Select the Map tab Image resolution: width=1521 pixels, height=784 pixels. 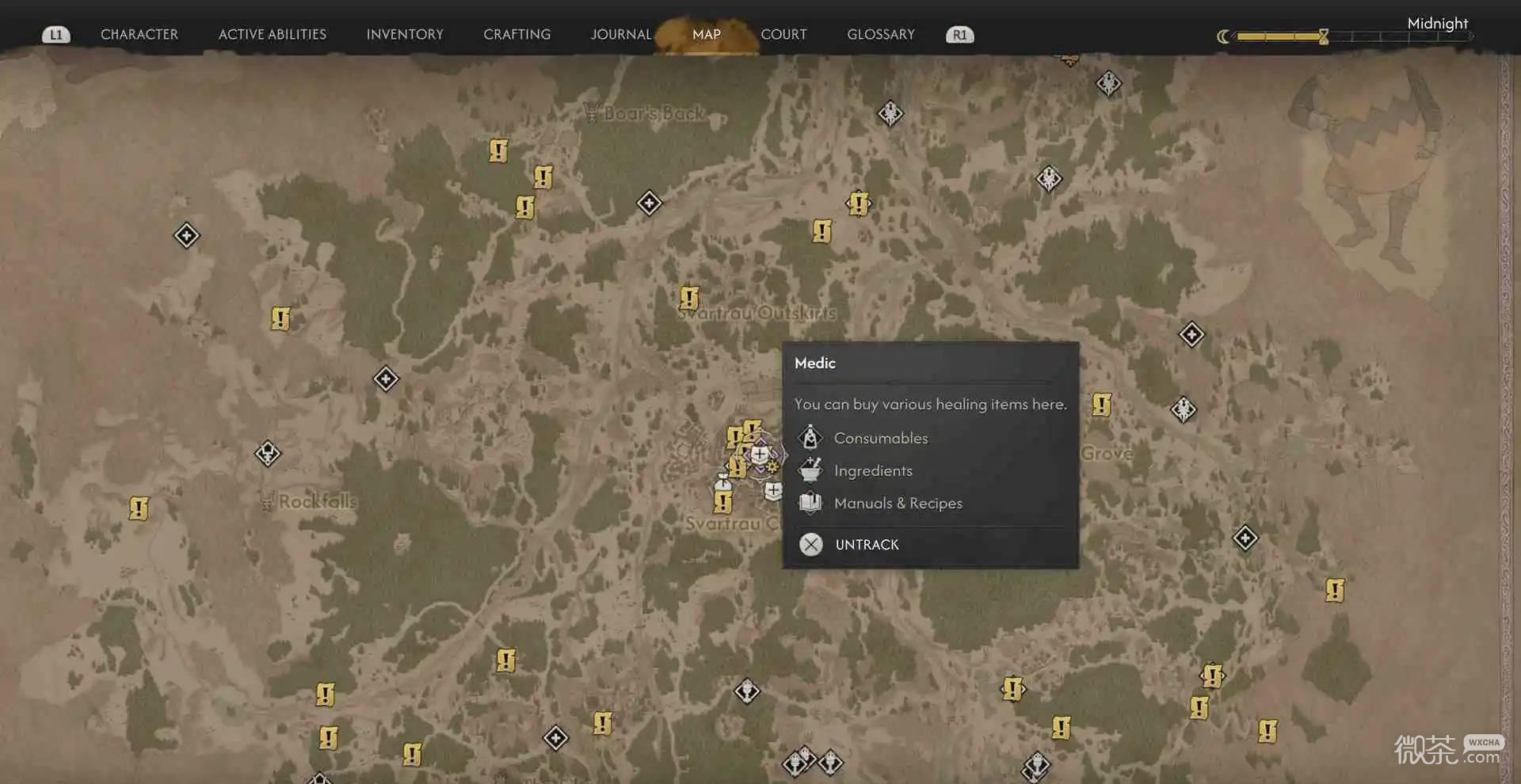point(707,34)
